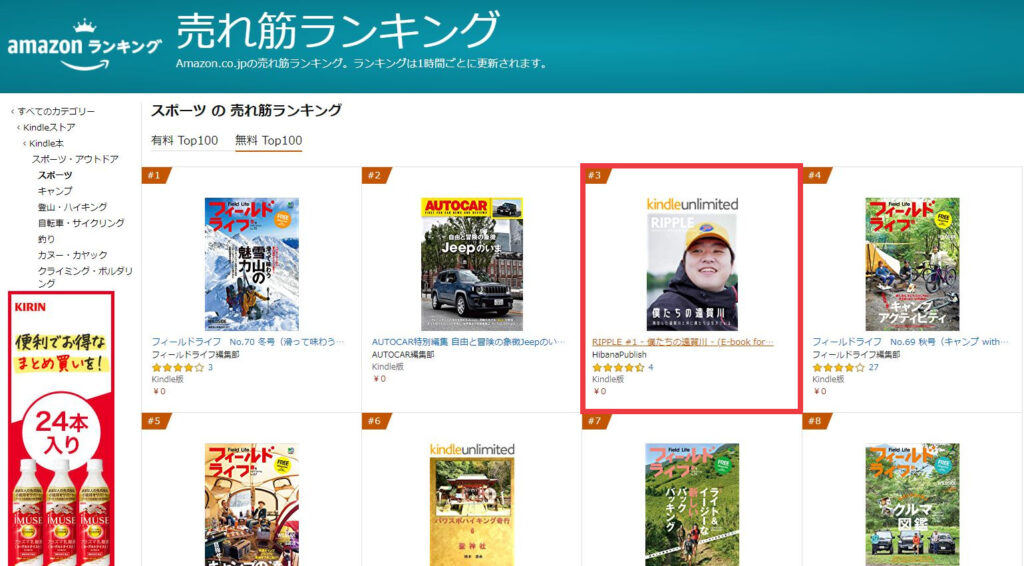Open 登山・ハイキング category

point(73,207)
